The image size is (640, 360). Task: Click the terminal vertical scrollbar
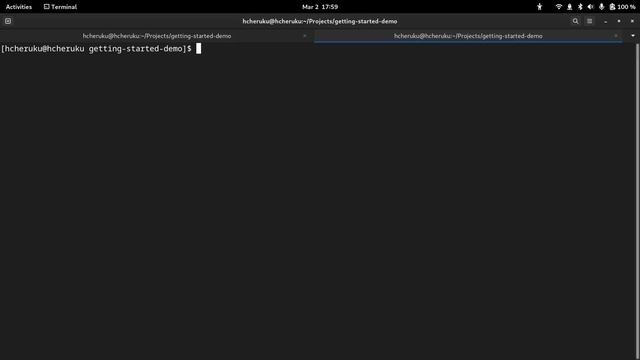[x=638, y=201]
